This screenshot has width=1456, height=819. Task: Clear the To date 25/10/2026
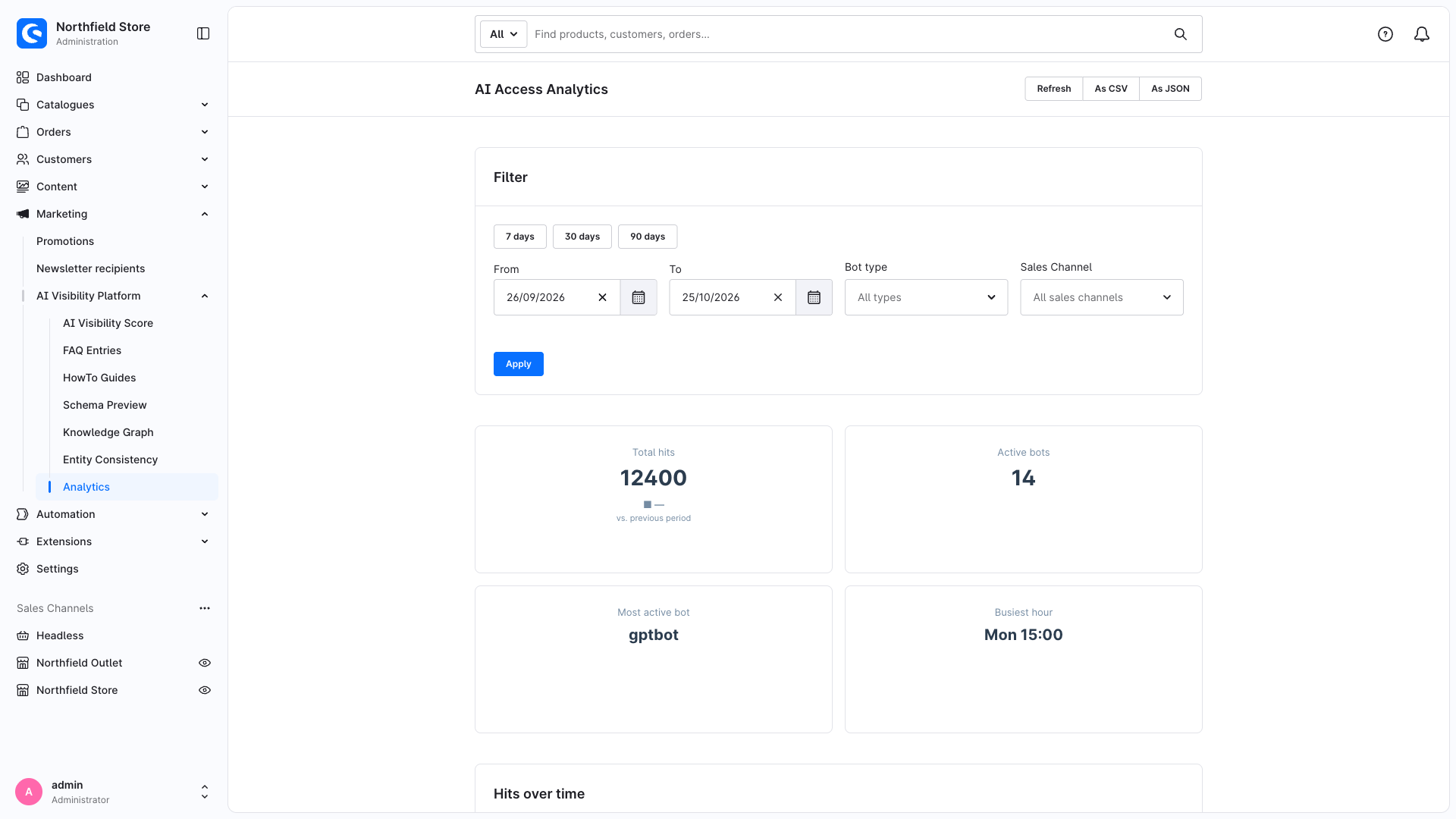777,297
